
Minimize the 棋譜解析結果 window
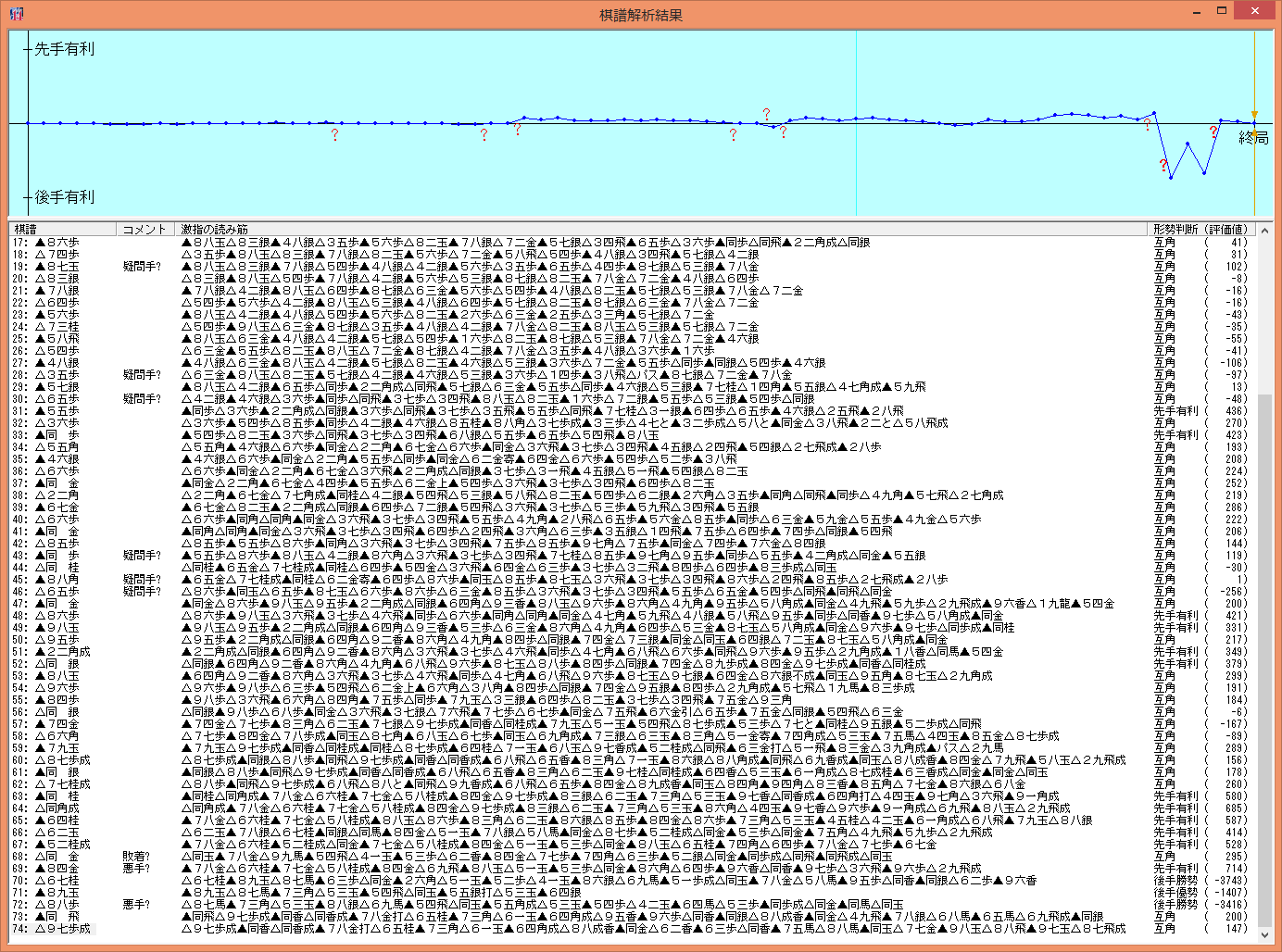pos(1195,12)
